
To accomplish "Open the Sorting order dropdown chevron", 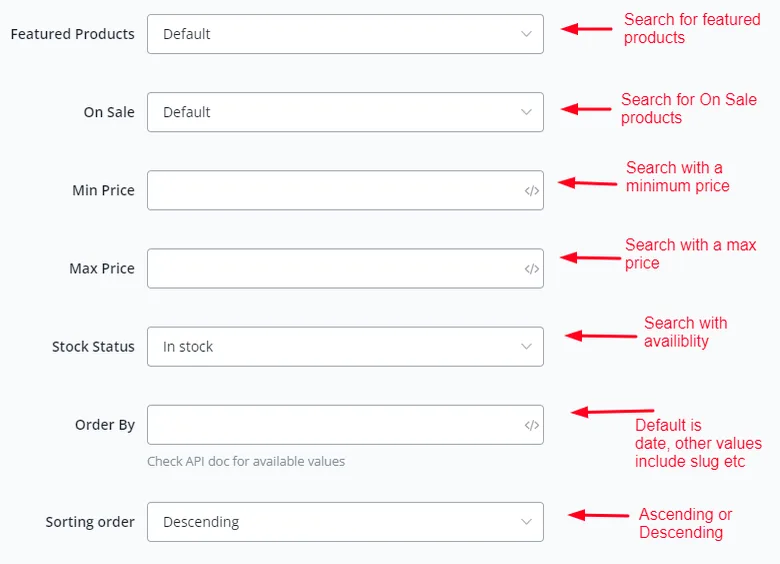I will click(526, 522).
